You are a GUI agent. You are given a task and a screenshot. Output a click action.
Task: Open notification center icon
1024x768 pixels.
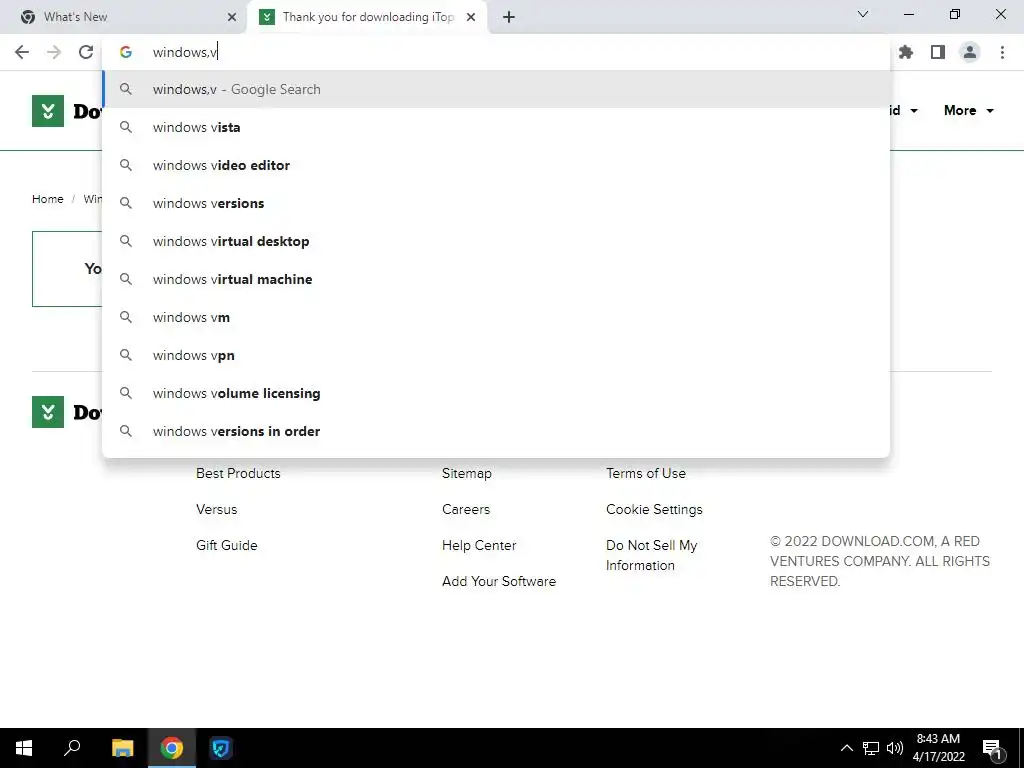[x=993, y=749]
